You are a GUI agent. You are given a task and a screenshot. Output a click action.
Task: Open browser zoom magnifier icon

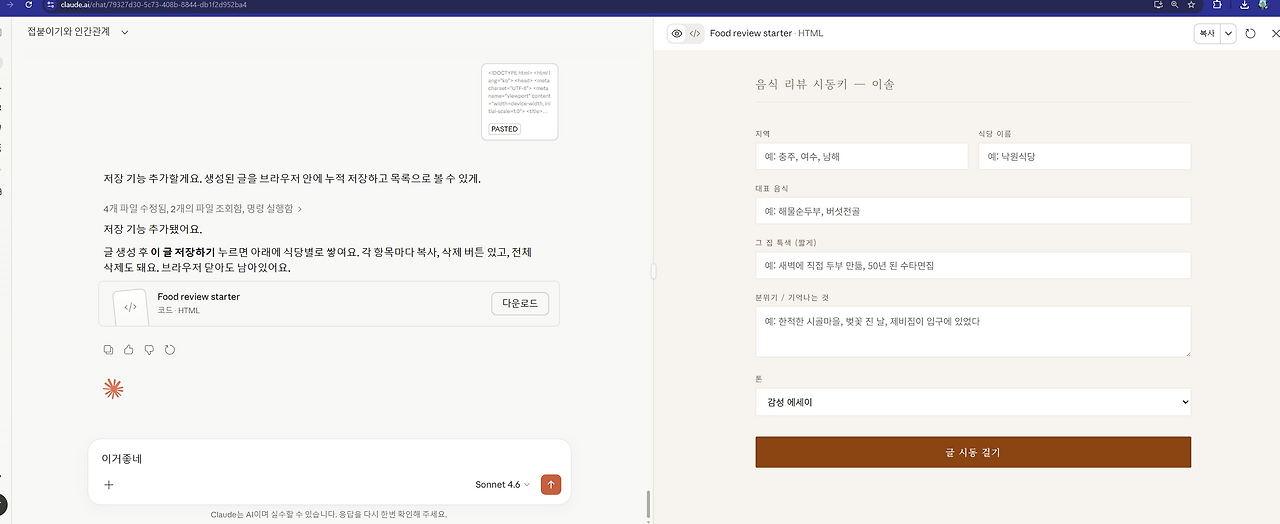[1175, 5]
